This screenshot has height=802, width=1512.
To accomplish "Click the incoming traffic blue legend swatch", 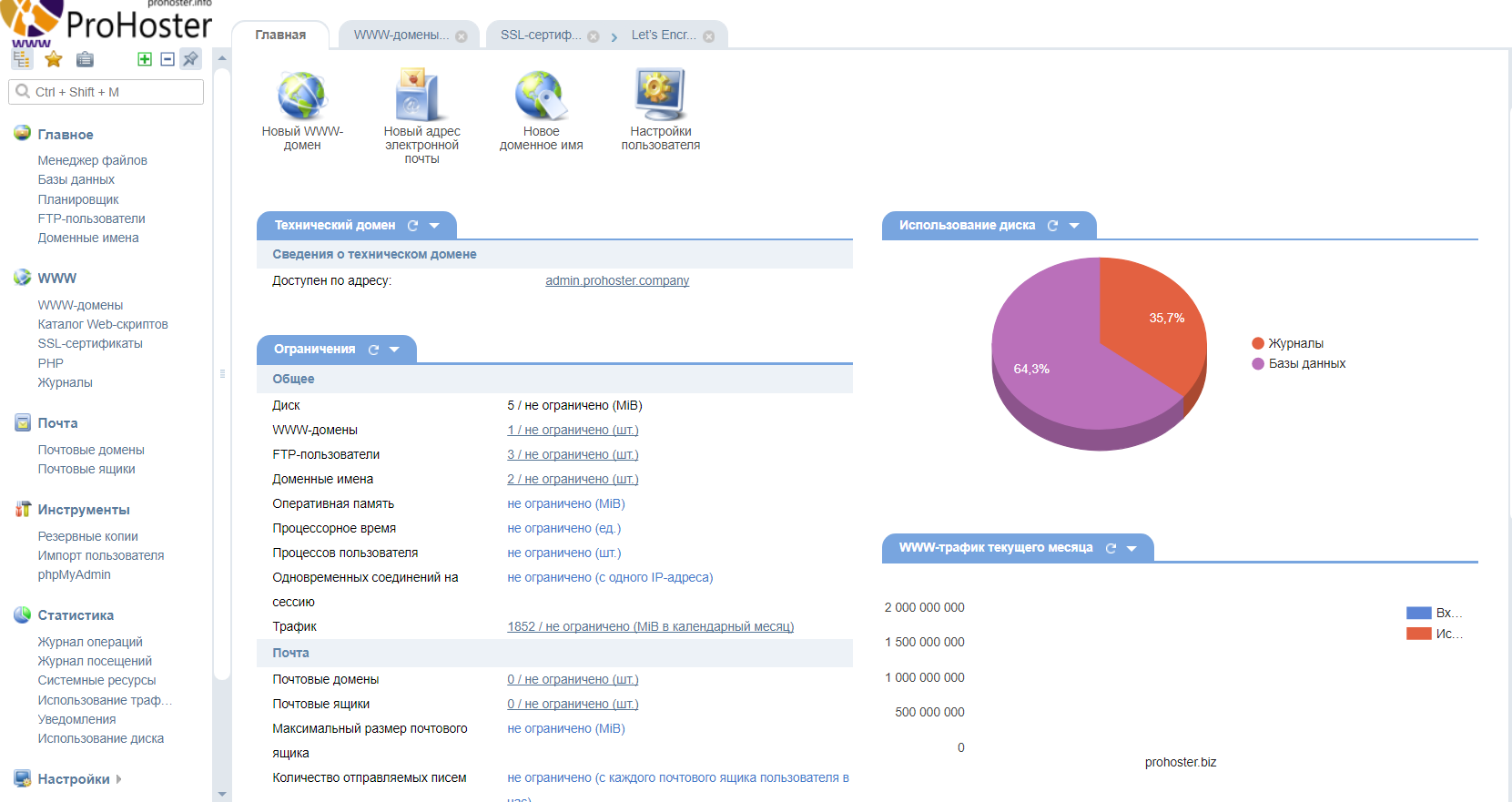I will (x=1418, y=613).
